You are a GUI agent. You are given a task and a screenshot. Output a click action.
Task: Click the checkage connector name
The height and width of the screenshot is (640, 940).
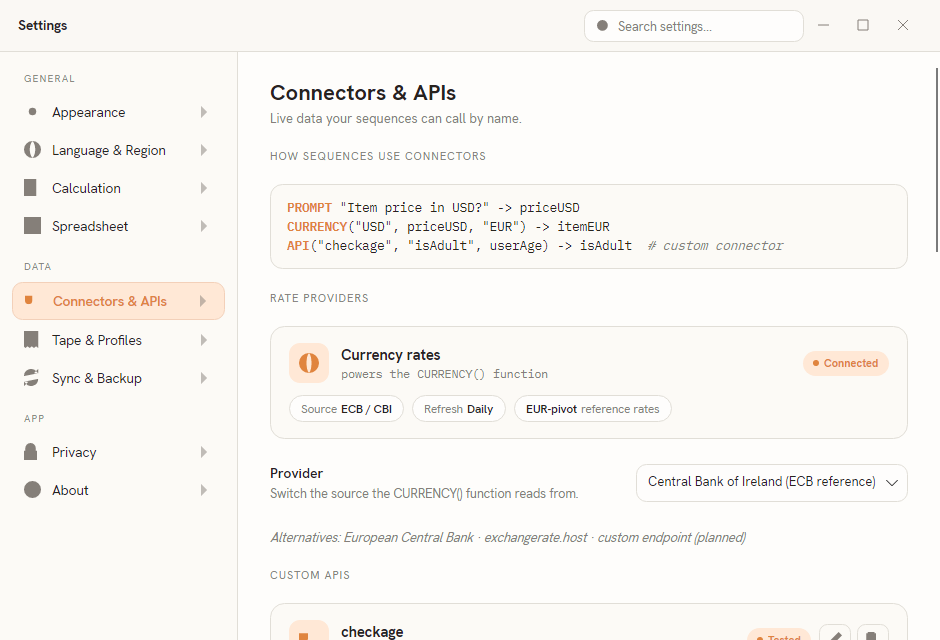(372, 632)
